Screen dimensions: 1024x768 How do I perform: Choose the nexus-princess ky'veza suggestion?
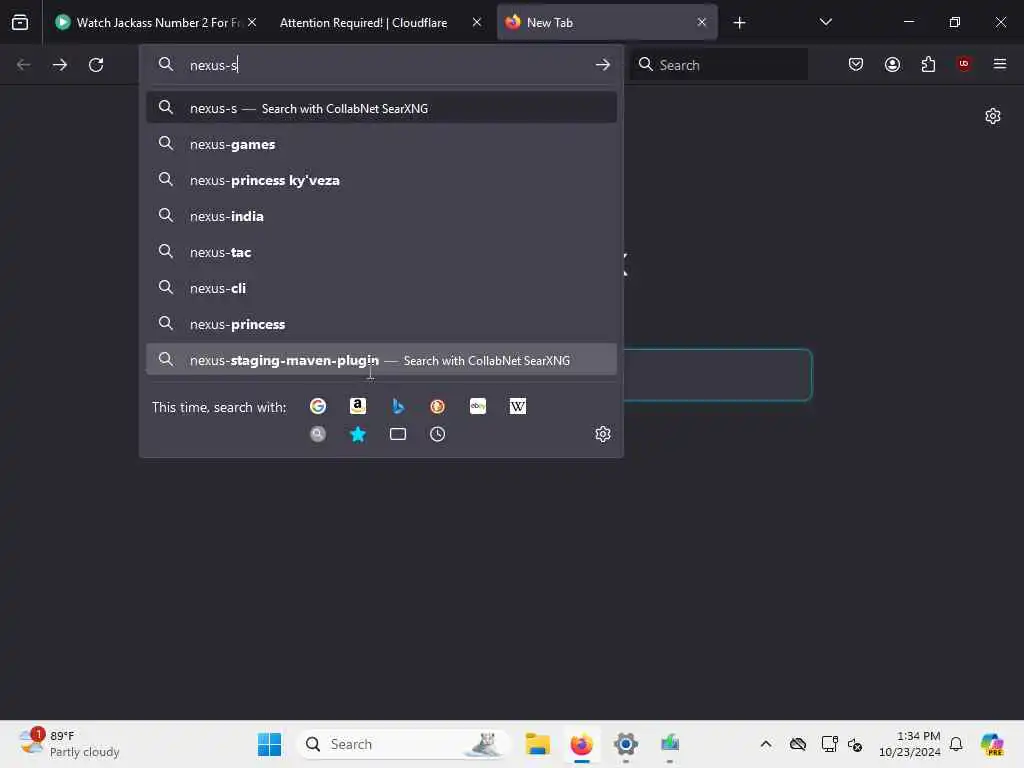click(381, 180)
